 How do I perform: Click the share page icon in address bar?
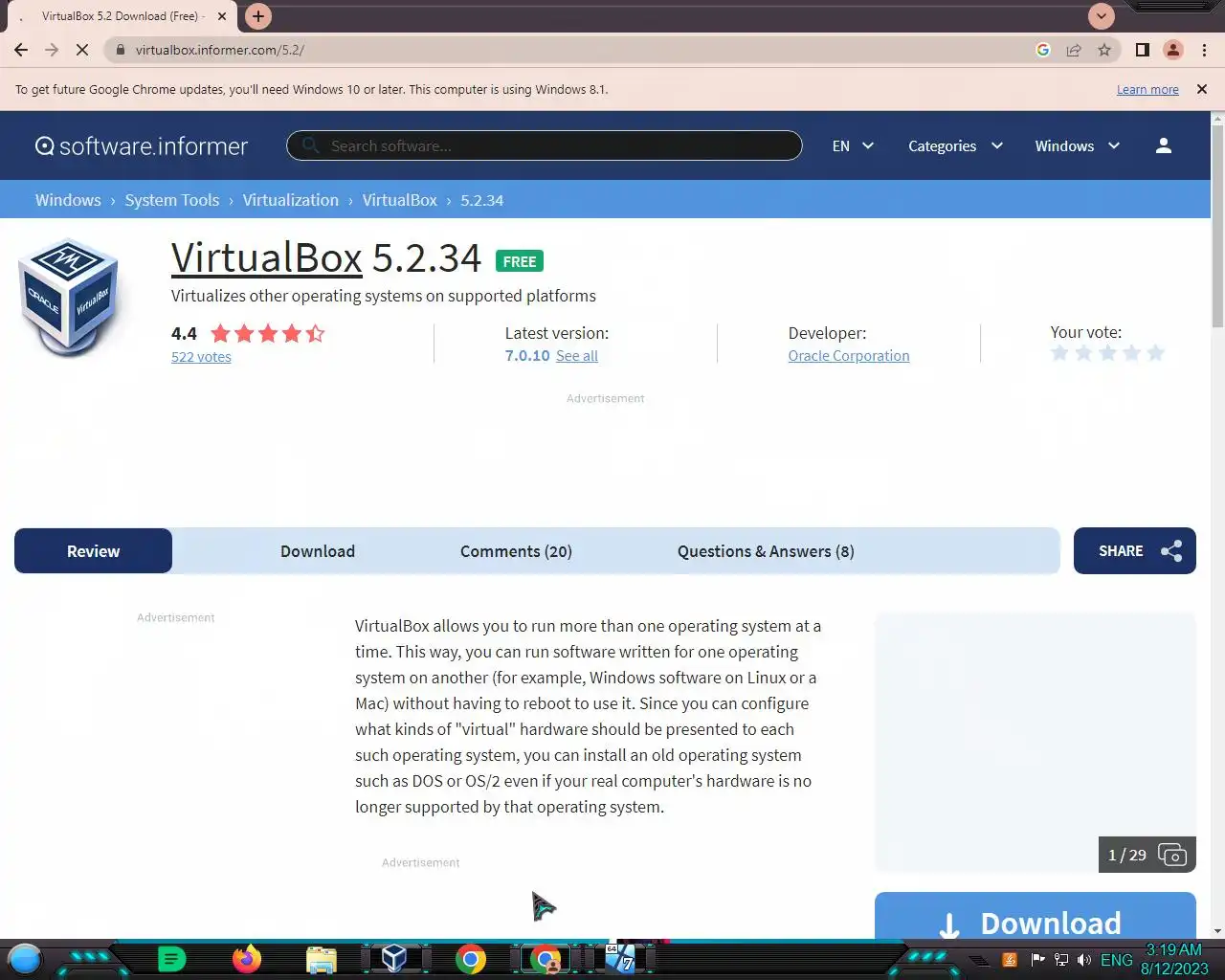pos(1074,50)
